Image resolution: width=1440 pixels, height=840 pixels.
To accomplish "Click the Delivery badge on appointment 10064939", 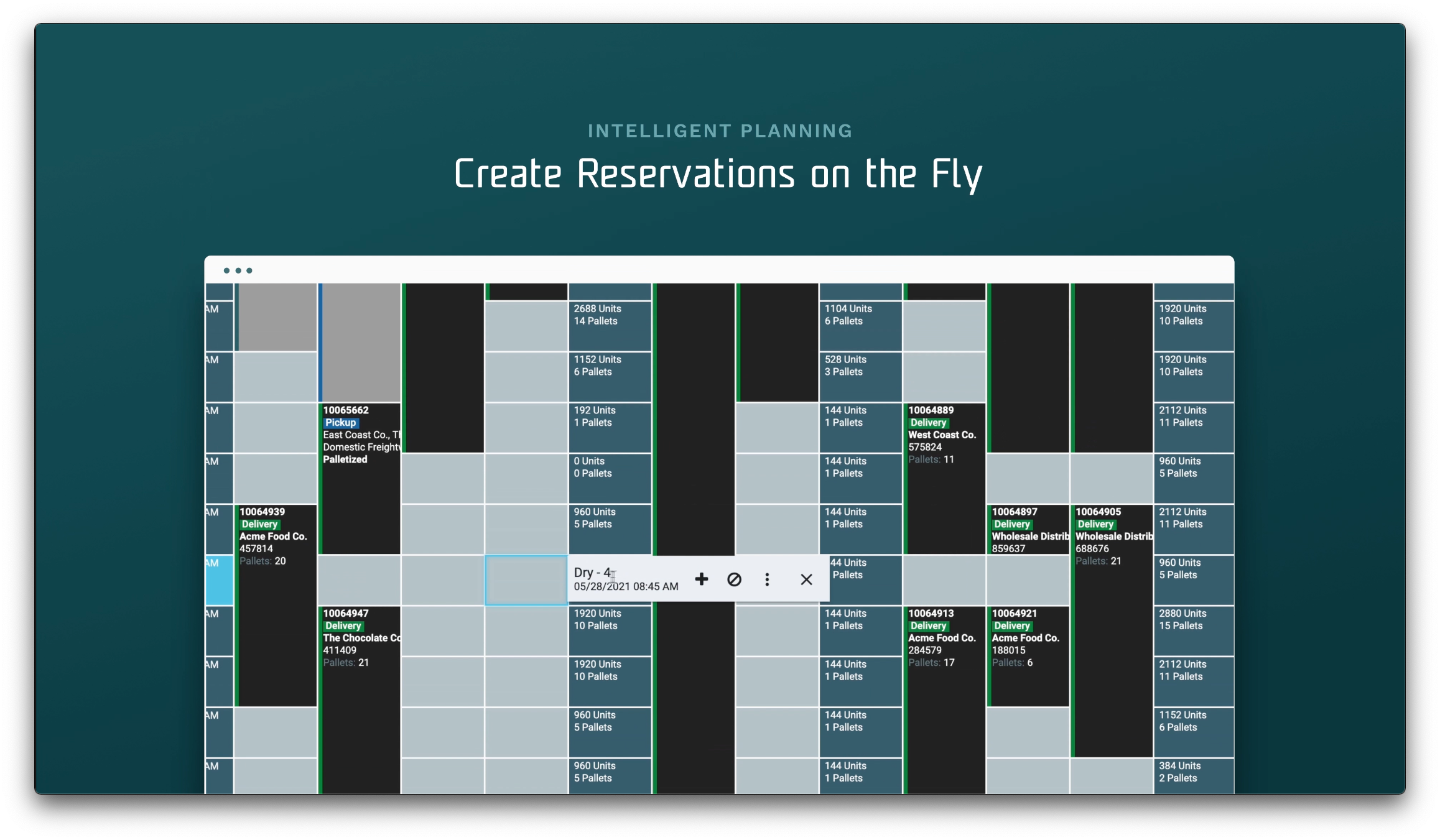I will coord(260,524).
